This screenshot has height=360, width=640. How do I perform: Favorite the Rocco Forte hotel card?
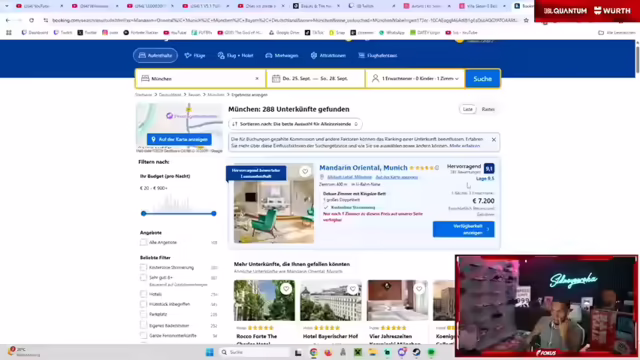tap(286, 289)
